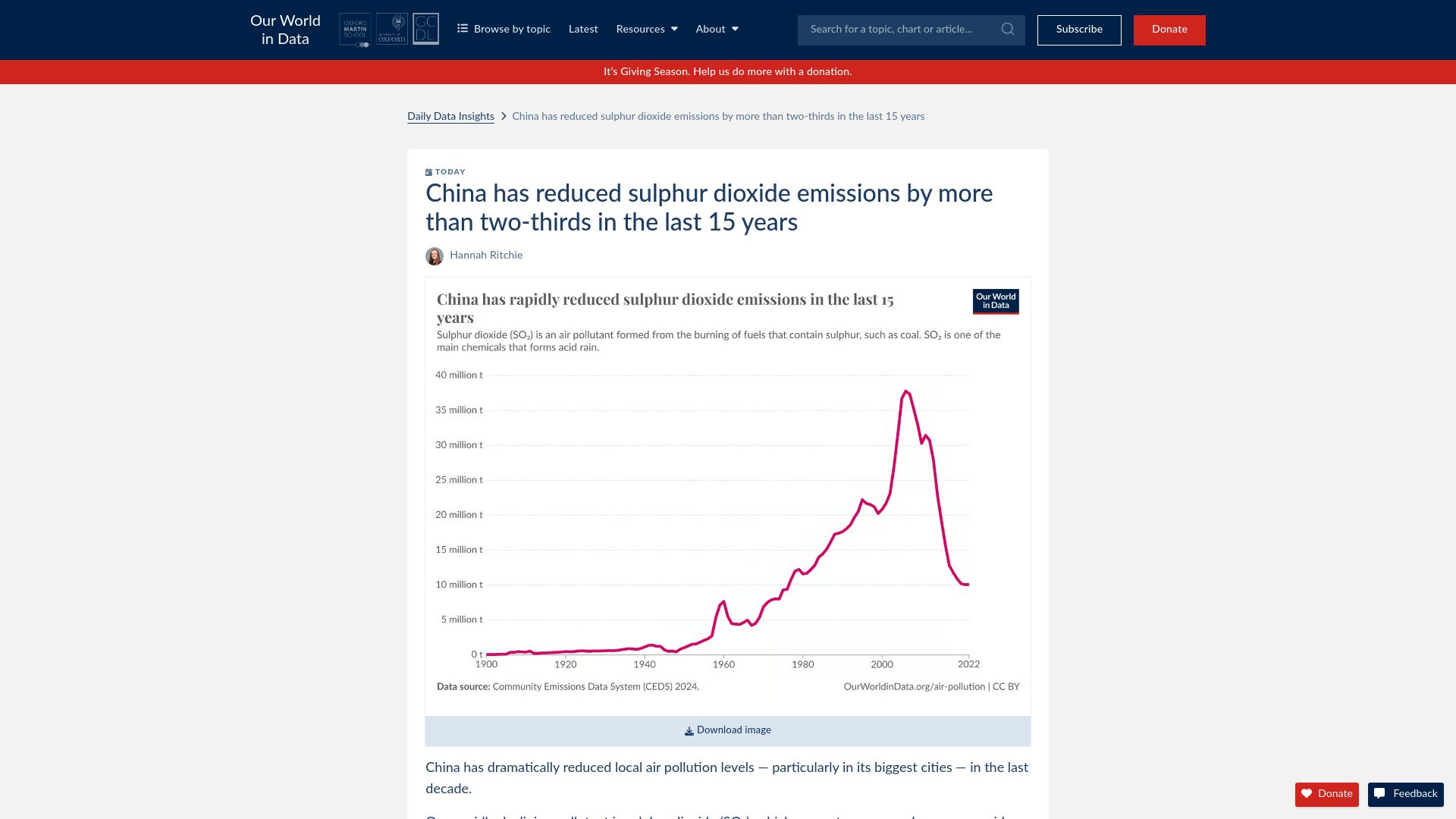Open Browse by topic menu
The width and height of the screenshot is (1456, 819).
(504, 29)
